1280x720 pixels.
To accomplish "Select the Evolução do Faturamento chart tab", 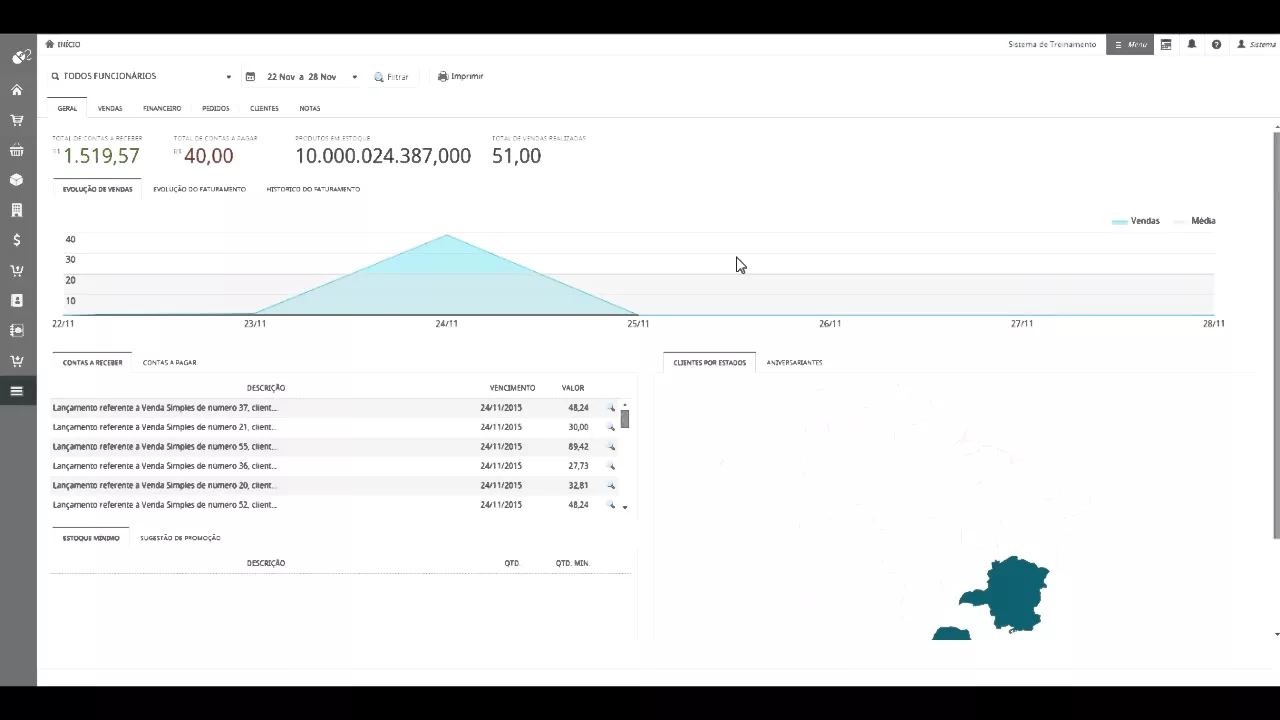I will tap(199, 189).
